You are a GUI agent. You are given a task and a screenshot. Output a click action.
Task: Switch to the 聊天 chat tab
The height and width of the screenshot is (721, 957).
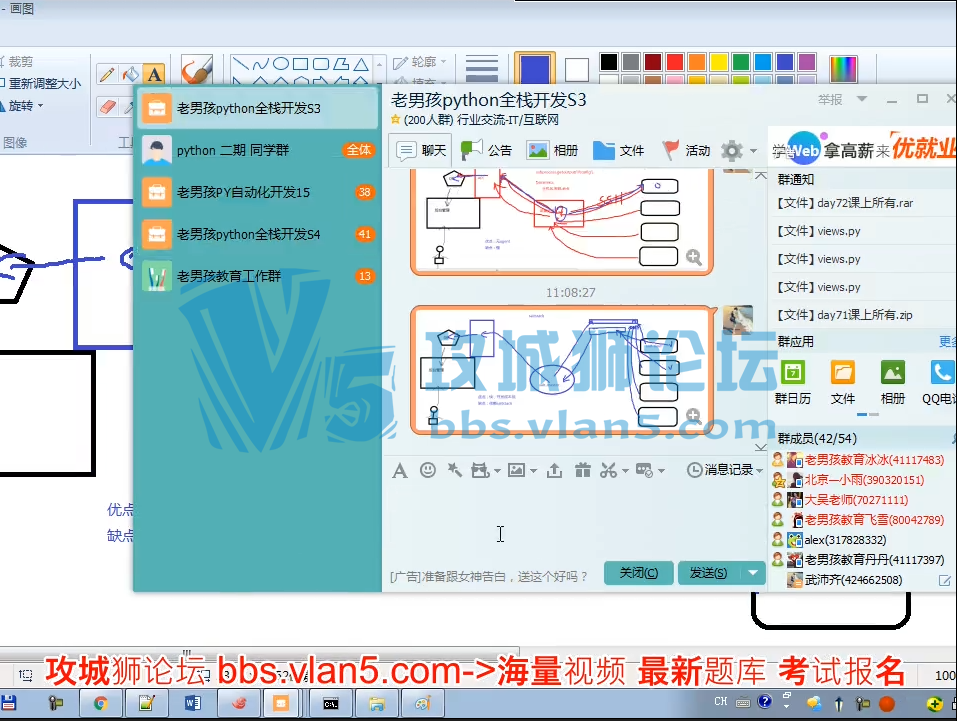click(x=421, y=150)
